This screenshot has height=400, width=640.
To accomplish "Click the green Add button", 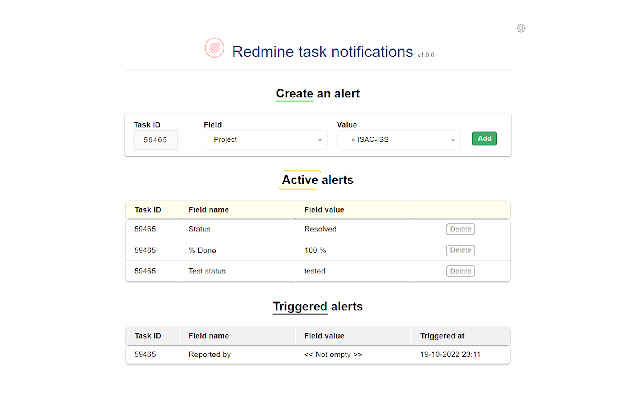I will (x=484, y=138).
